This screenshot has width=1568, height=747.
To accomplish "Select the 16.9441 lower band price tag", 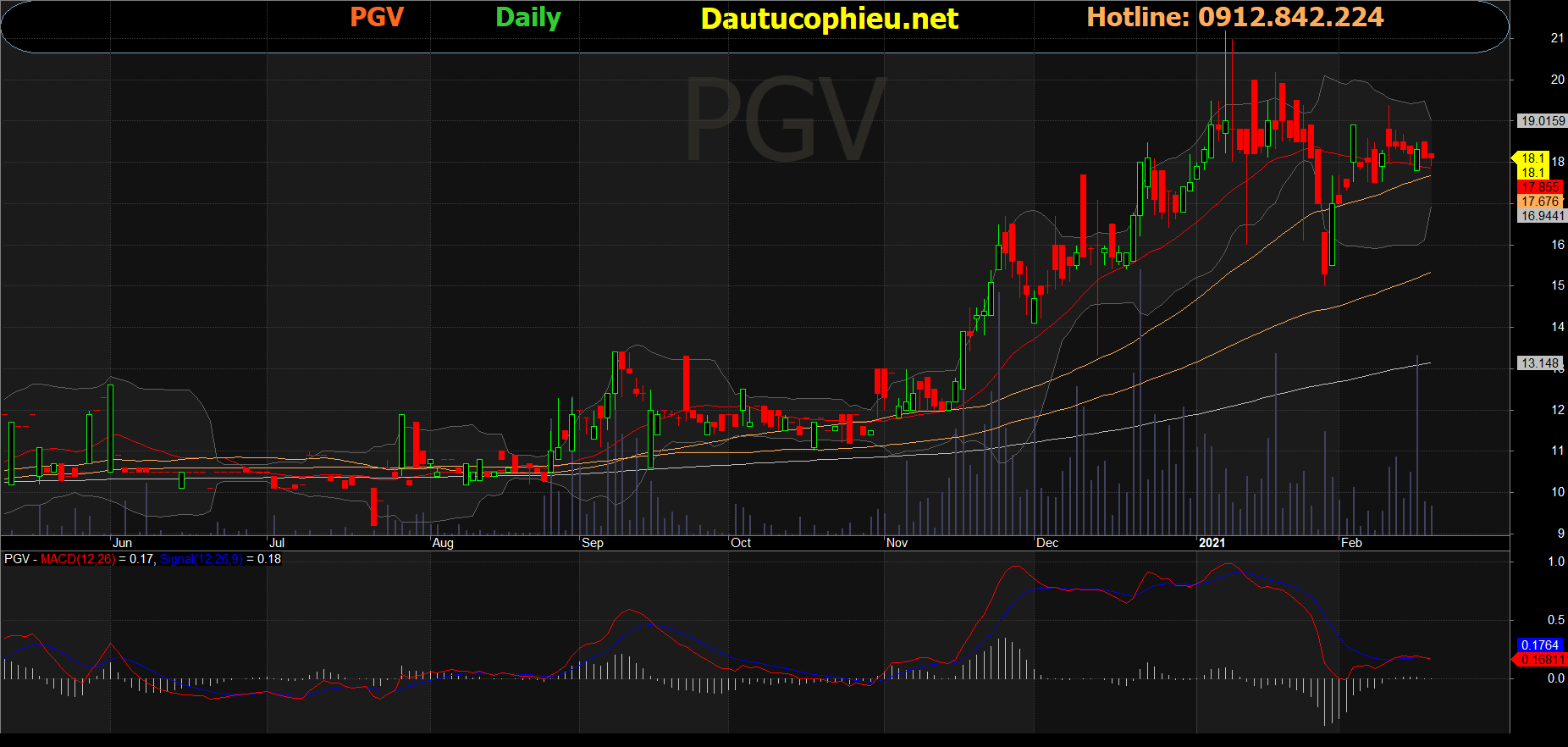I will point(1543,216).
